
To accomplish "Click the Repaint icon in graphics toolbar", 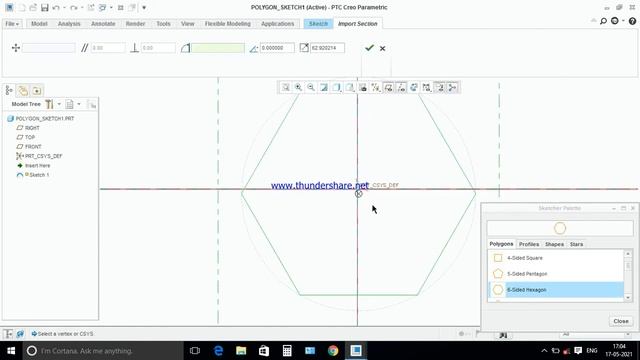I will pos(324,87).
